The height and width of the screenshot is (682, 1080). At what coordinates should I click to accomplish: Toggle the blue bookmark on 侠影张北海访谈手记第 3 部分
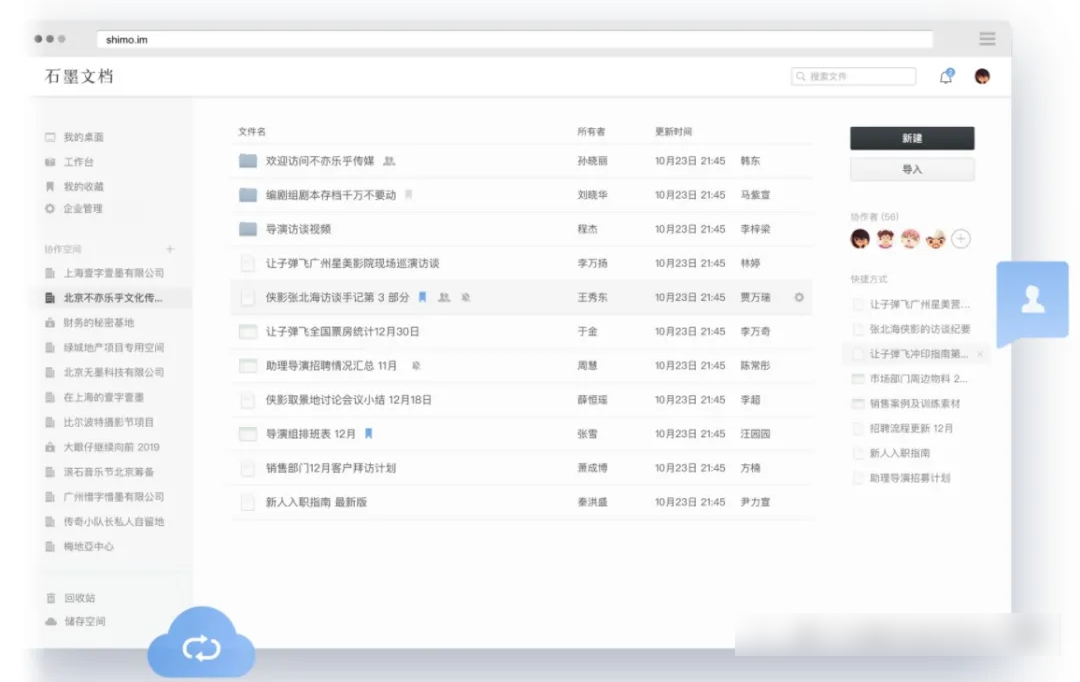click(422, 297)
